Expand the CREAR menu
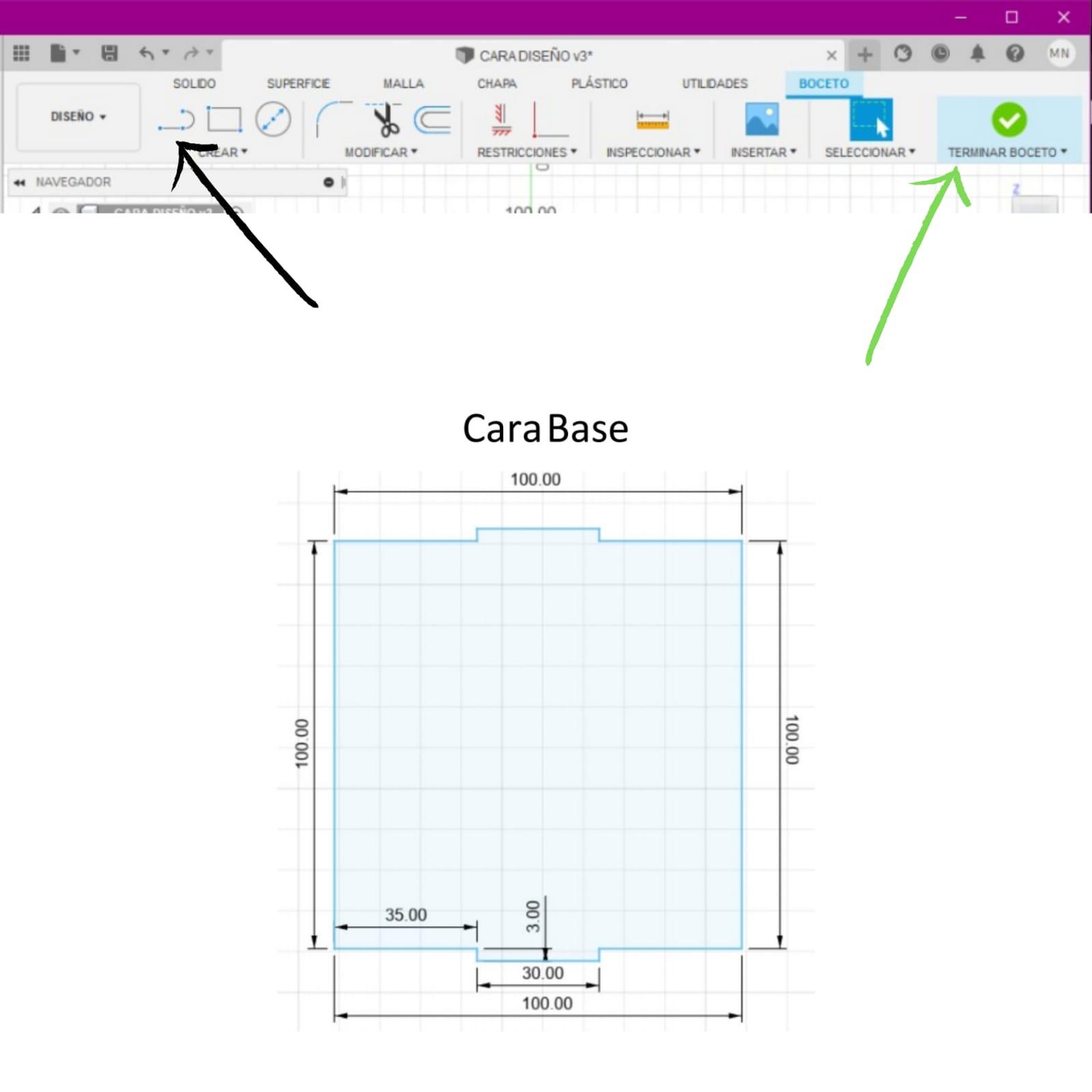 point(223,152)
